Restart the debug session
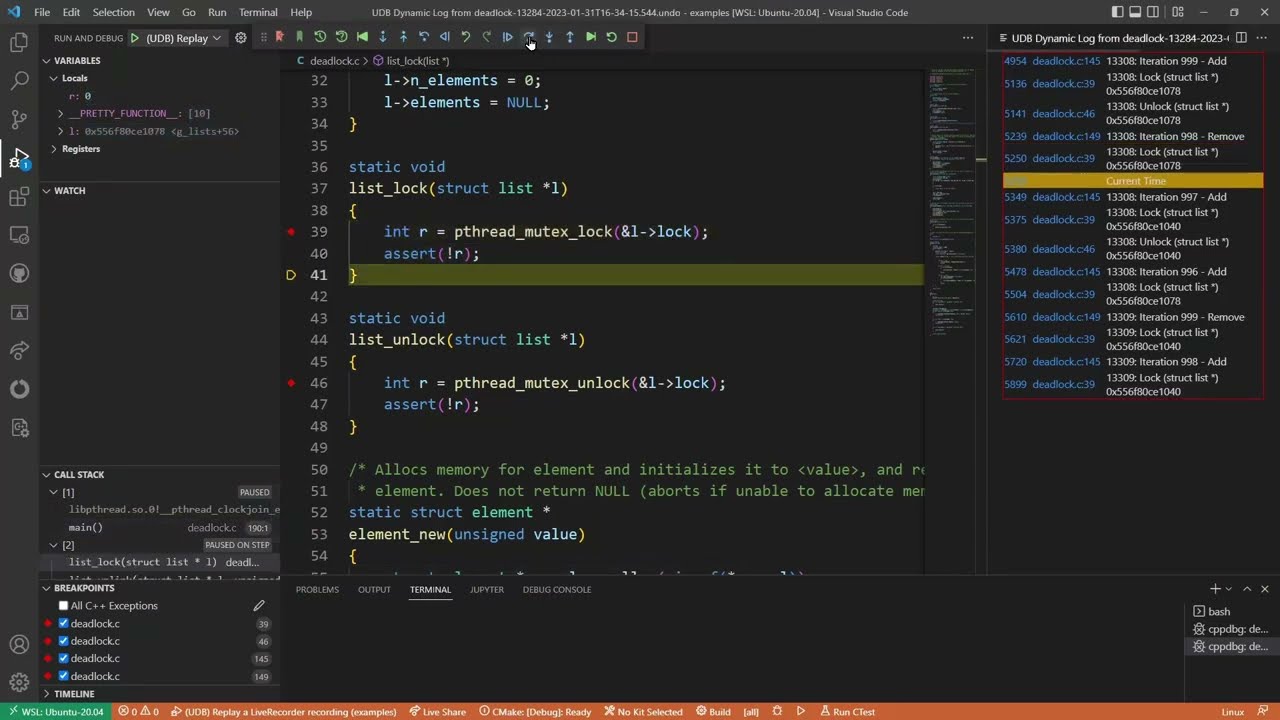Viewport: 1280px width, 720px height. [x=612, y=37]
